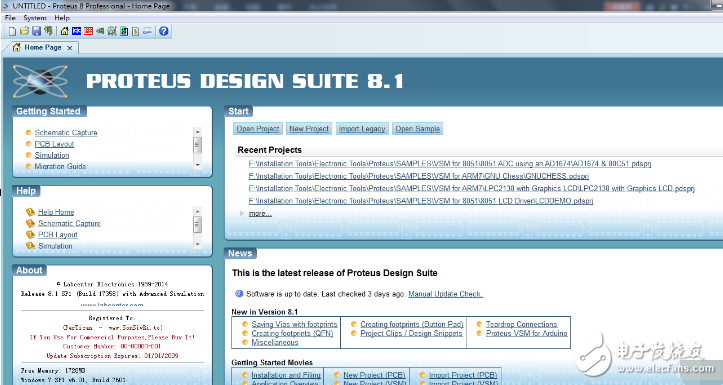Open the 3D Visualizer toolbar icon
The width and height of the screenshot is (723, 385).
tap(100, 31)
